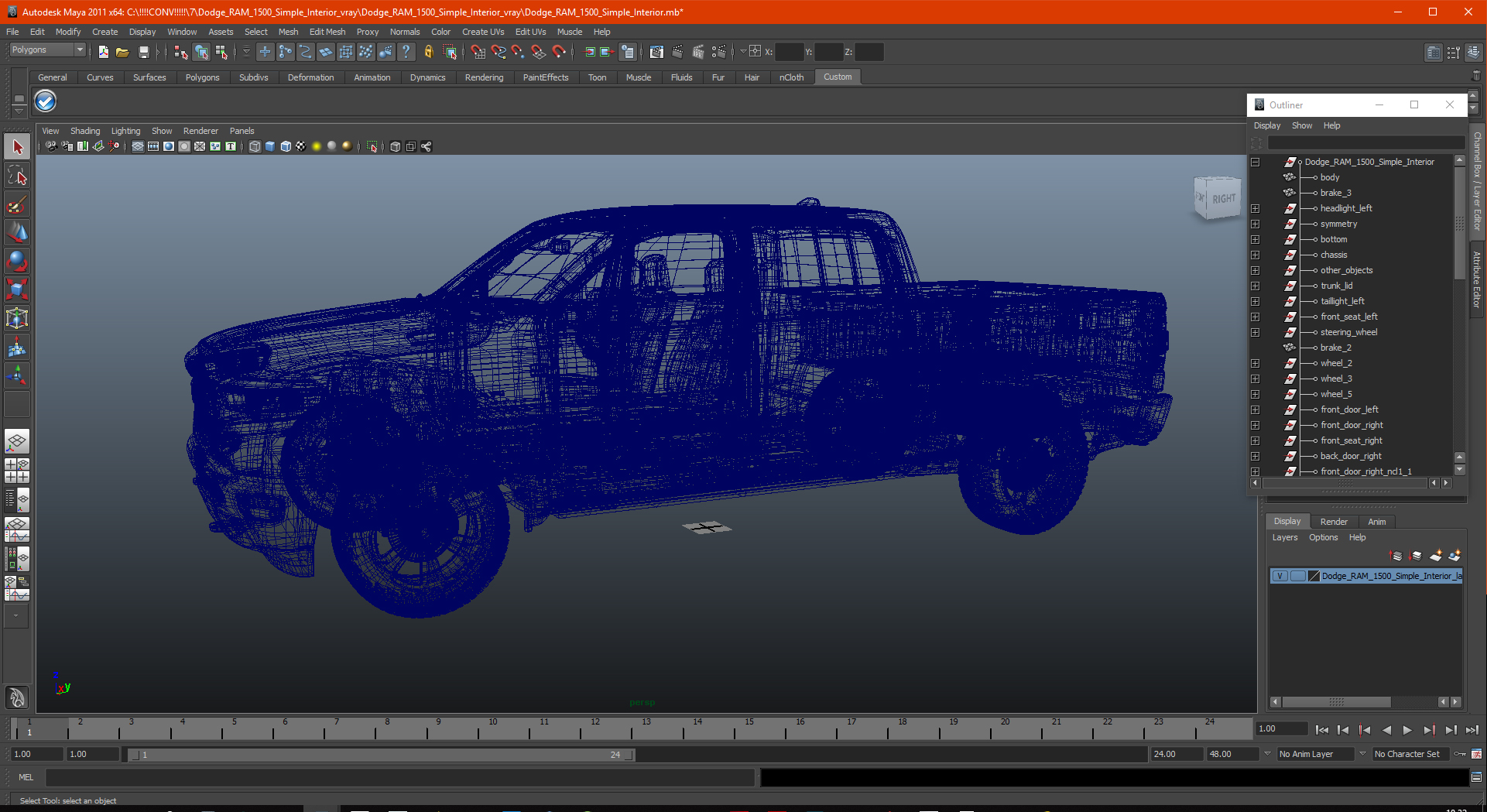The width and height of the screenshot is (1487, 812).
Task: Click the select camera icon in panel toolbar
Action: click(50, 146)
